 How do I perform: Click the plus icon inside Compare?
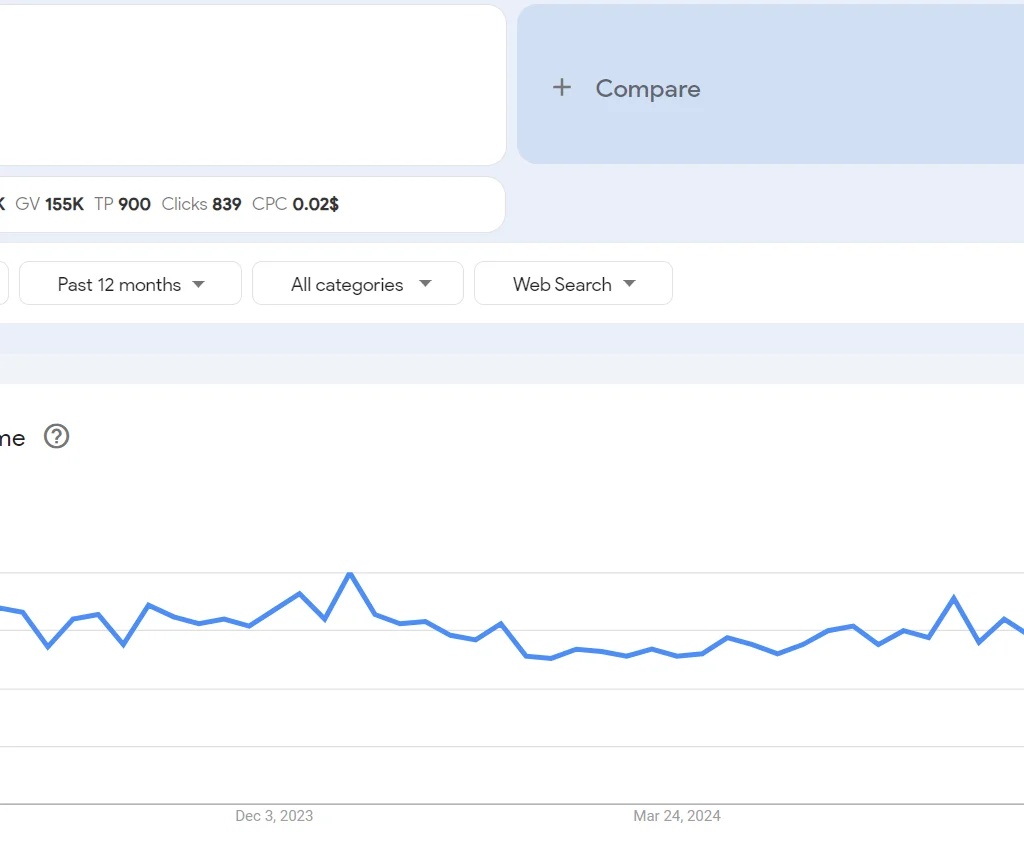coord(562,88)
